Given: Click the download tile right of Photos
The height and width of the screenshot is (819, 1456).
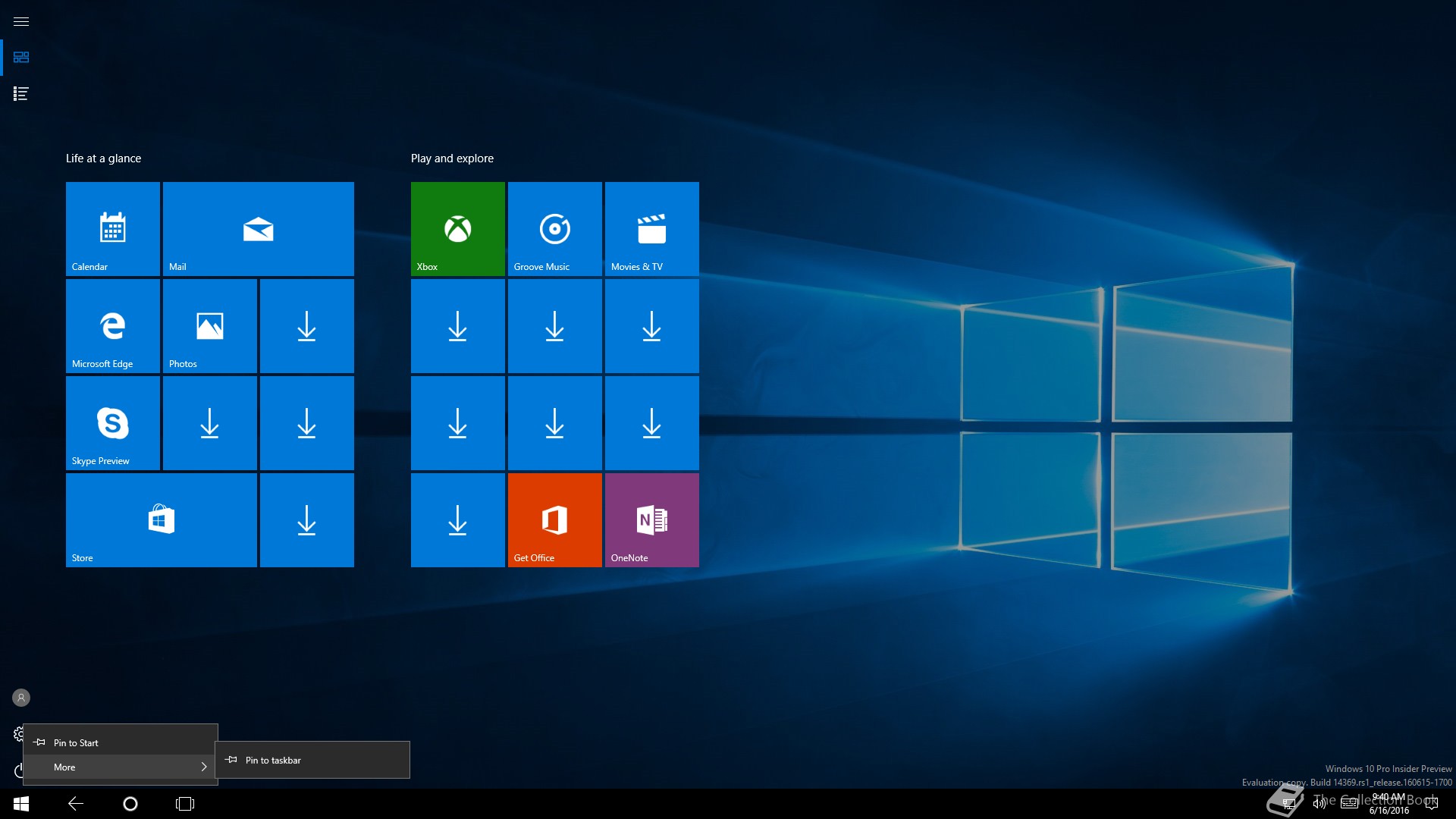Looking at the screenshot, I should tap(307, 326).
